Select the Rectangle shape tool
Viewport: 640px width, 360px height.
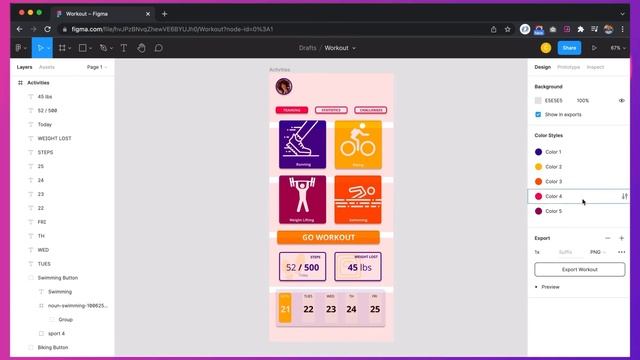pyautogui.click(x=82, y=48)
